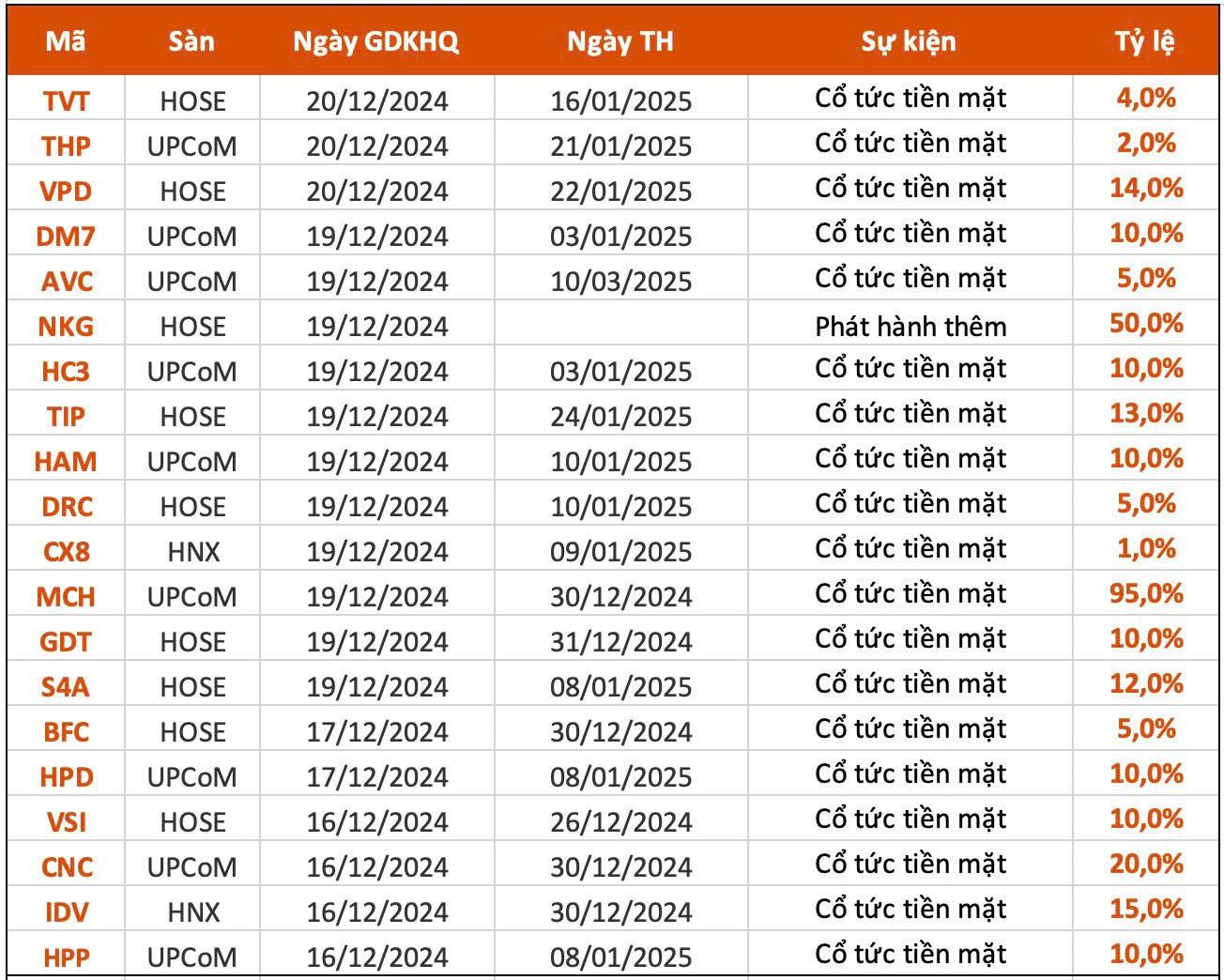Click the Mã column header
1224x980 pixels.
66,41
